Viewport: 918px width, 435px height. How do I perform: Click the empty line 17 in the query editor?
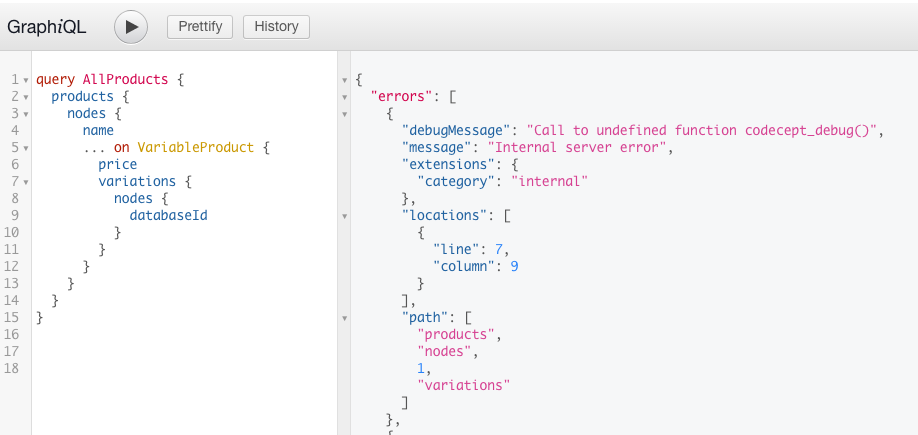coord(184,351)
